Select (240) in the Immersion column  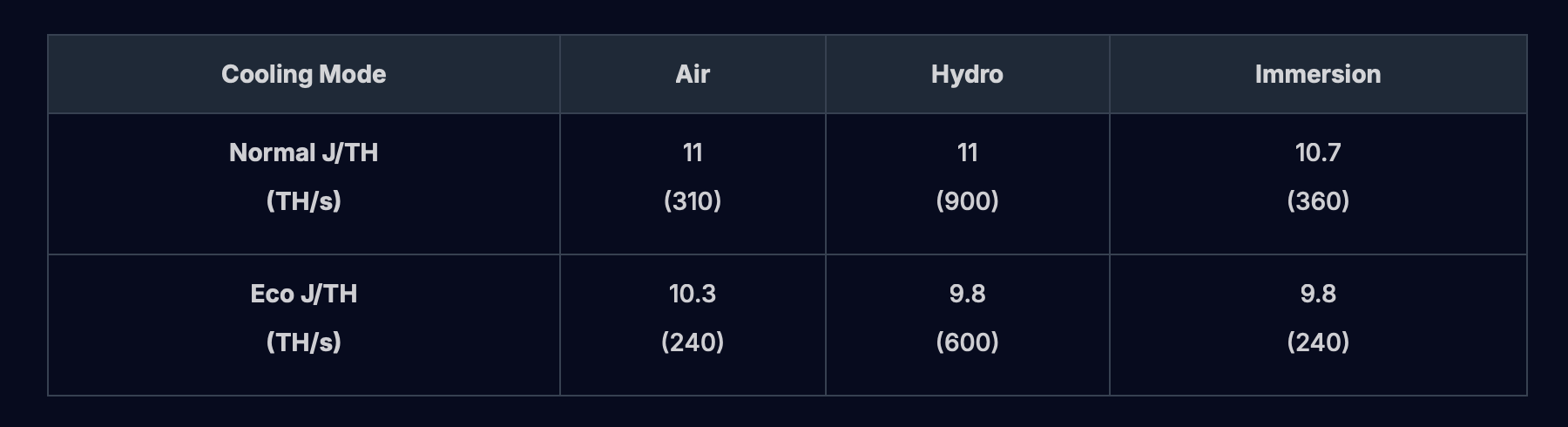pos(1317,342)
